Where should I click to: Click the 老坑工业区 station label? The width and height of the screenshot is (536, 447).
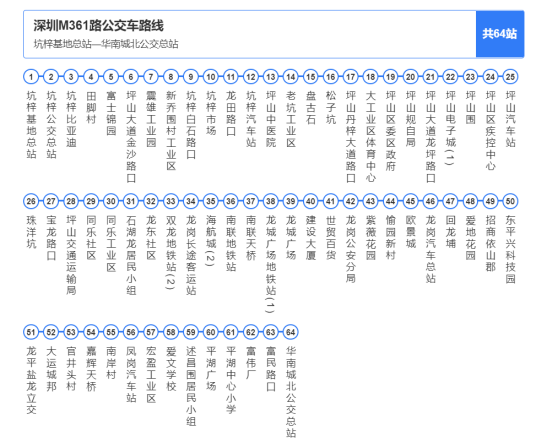coord(291,119)
